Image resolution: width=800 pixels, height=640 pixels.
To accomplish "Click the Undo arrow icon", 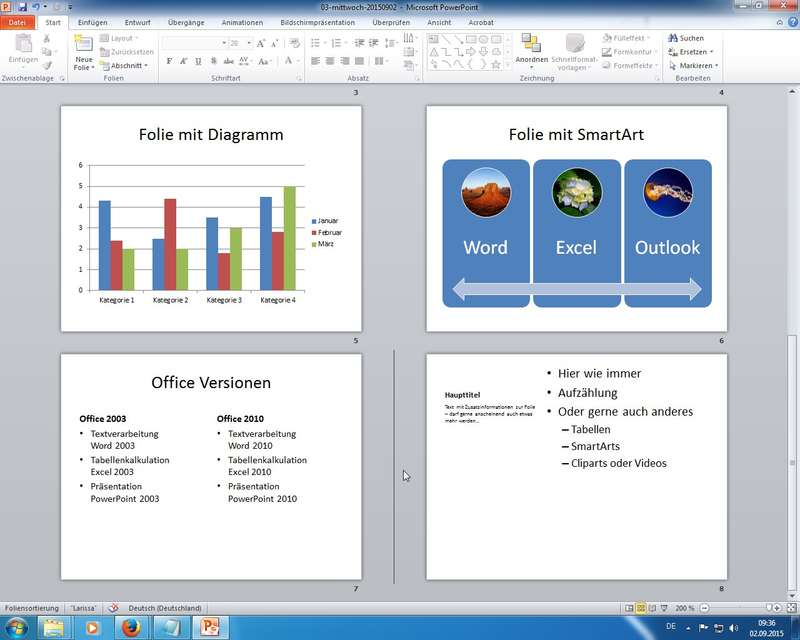I will [36, 6].
